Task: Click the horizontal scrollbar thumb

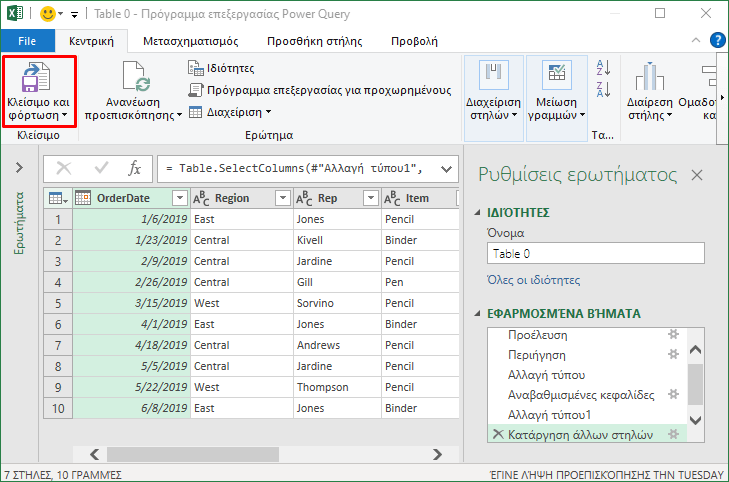Action: tap(193, 454)
